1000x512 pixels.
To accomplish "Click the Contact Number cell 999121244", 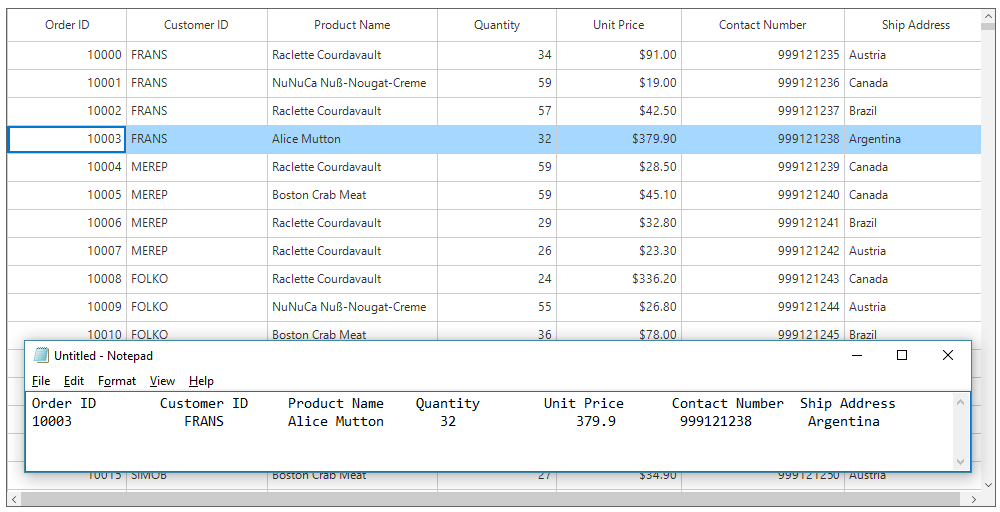I will [x=763, y=307].
